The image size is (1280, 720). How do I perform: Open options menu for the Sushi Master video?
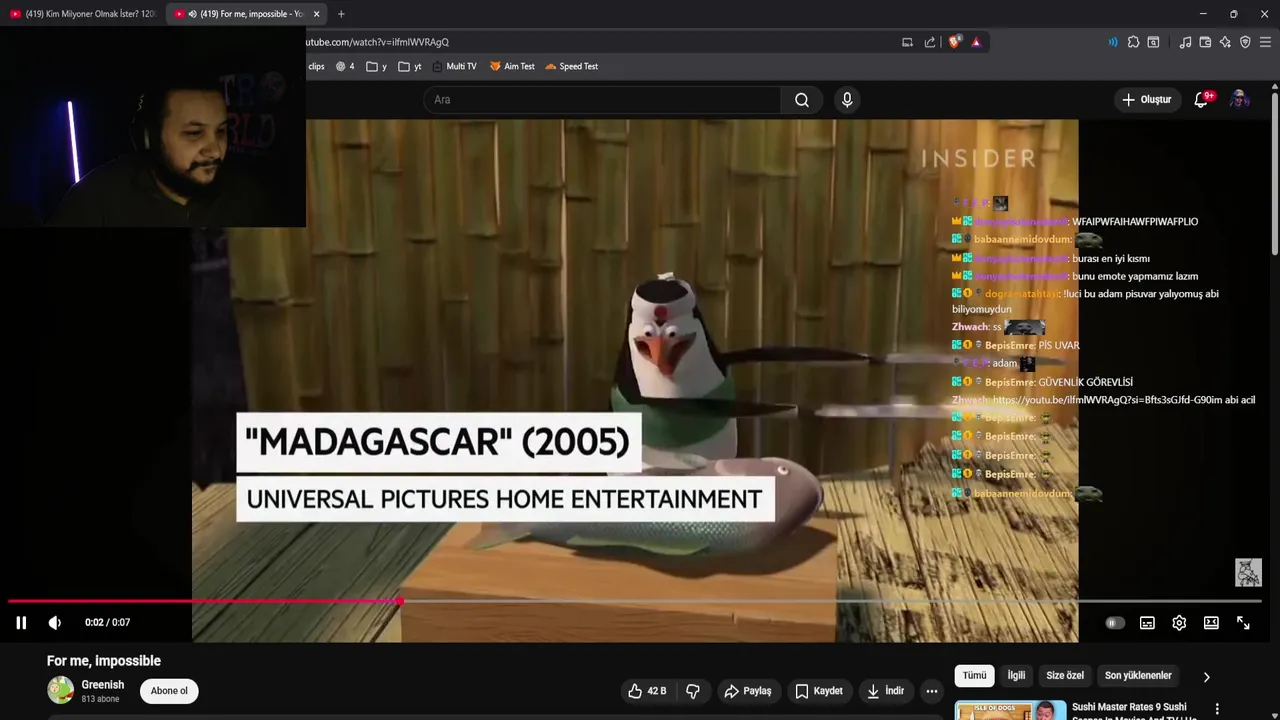(x=1217, y=709)
